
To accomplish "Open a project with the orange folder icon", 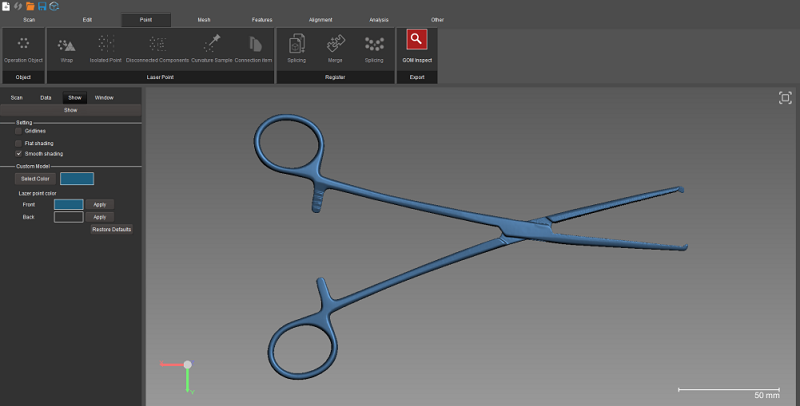I will (30, 6).
